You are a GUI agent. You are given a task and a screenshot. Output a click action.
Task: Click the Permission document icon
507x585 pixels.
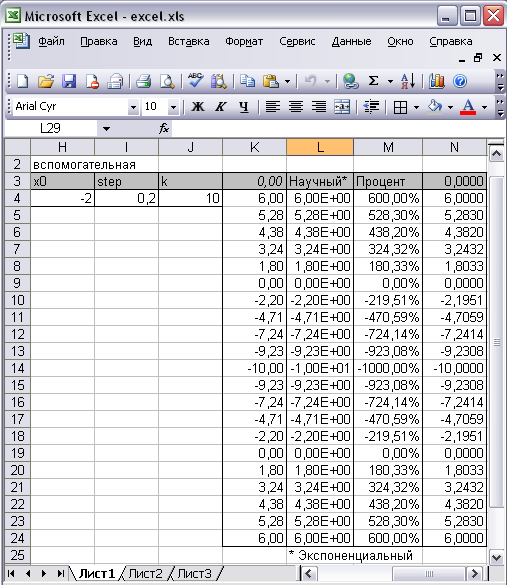click(x=92, y=81)
